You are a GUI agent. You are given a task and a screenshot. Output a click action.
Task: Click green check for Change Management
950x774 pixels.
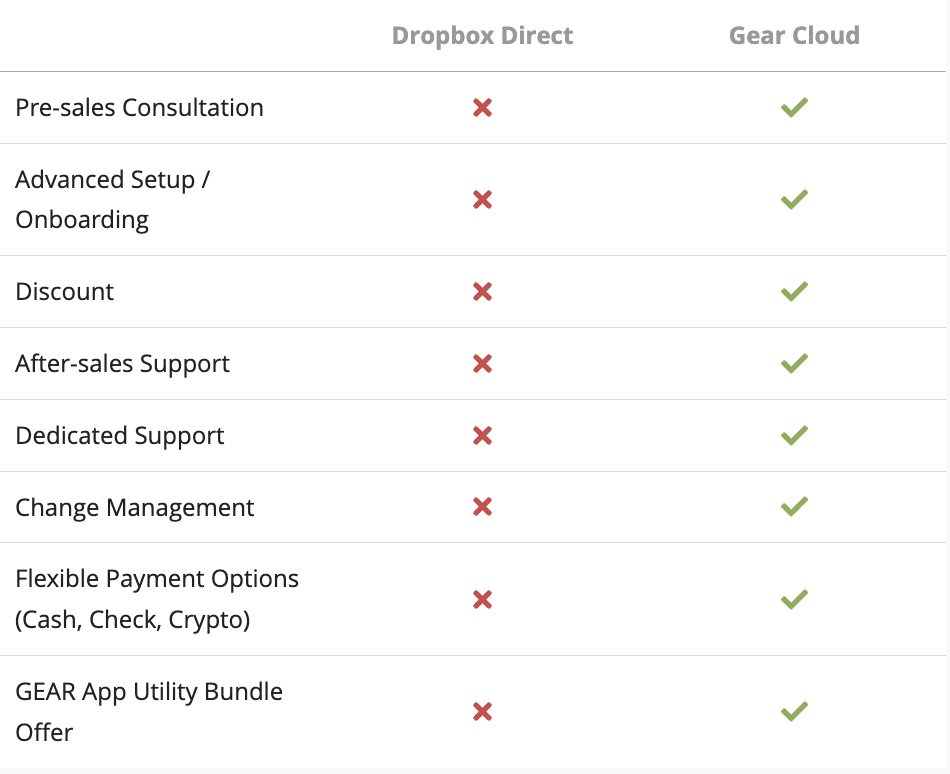click(794, 506)
